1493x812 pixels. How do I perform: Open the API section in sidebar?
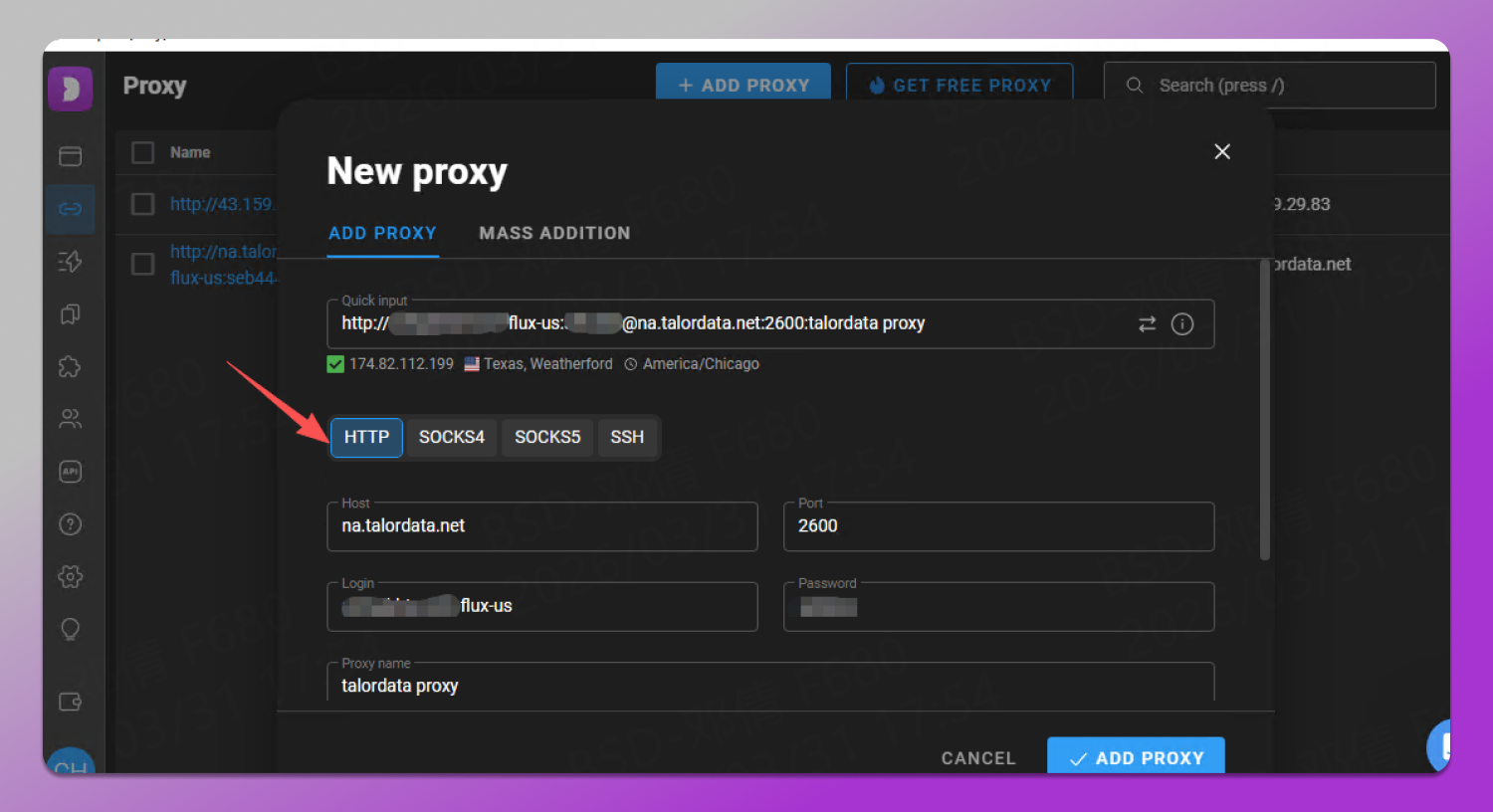pyautogui.click(x=70, y=471)
